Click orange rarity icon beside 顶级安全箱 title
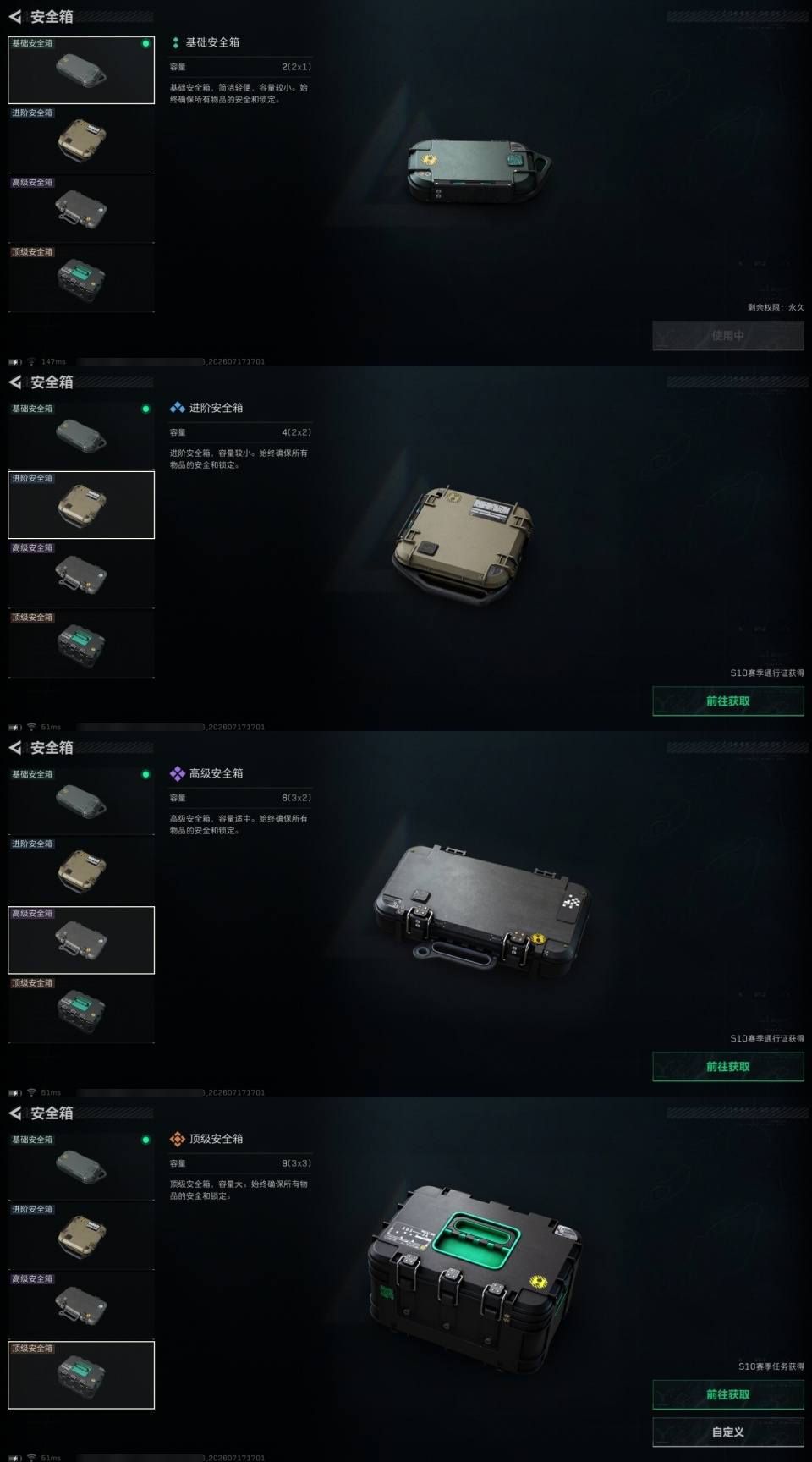The image size is (812, 1462). click(178, 1139)
